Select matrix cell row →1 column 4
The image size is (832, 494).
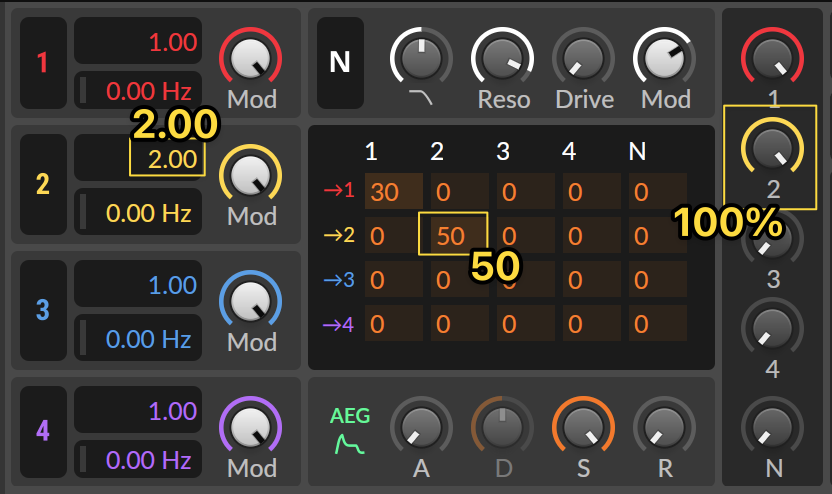click(x=592, y=191)
